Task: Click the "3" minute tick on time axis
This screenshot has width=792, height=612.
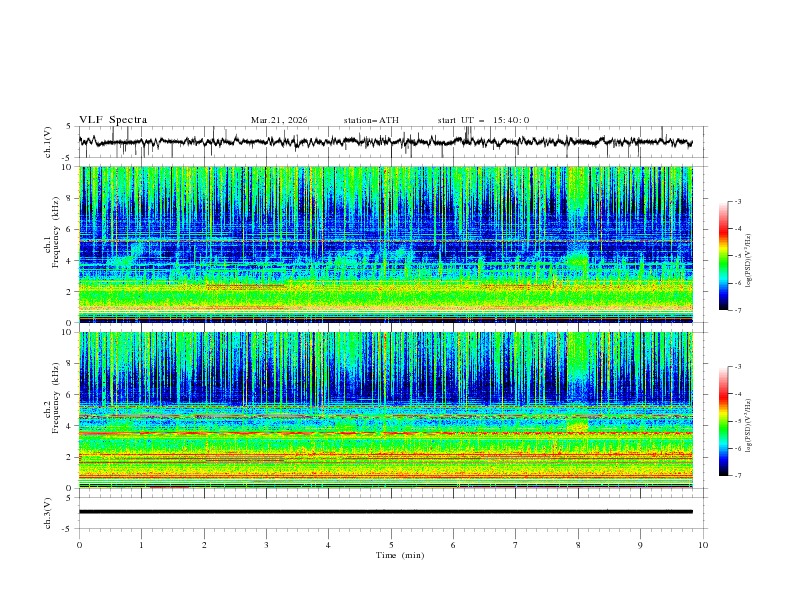Action: click(x=266, y=545)
